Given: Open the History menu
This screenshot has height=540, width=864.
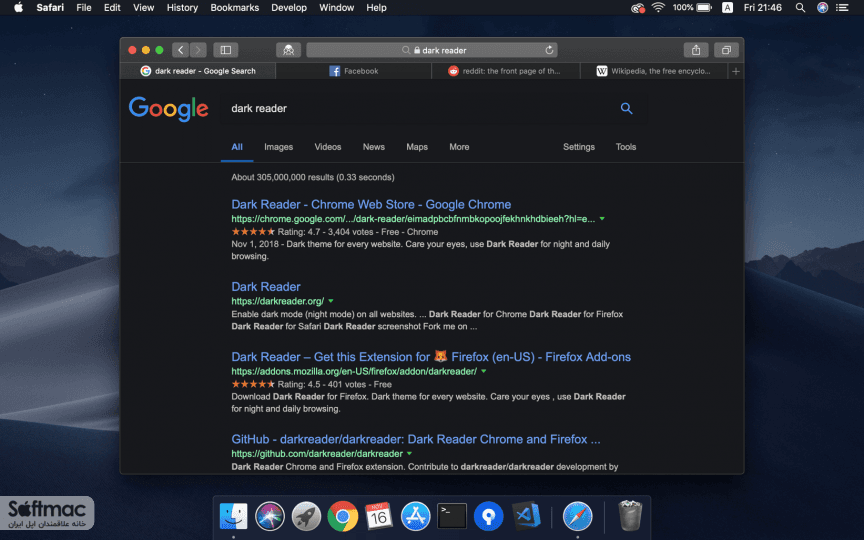Looking at the screenshot, I should [182, 8].
